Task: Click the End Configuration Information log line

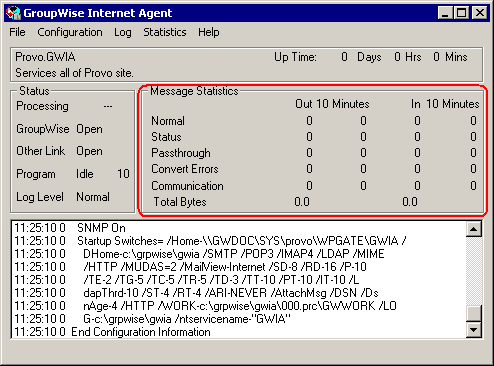Action: coord(112,332)
